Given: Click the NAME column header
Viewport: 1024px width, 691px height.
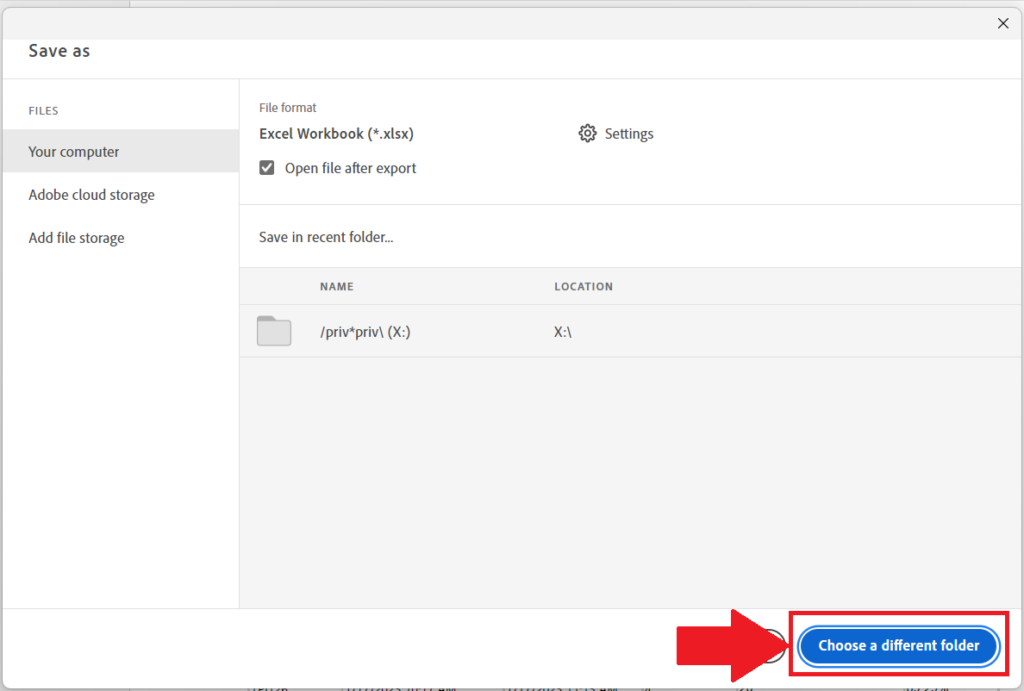Looking at the screenshot, I should click(x=337, y=286).
